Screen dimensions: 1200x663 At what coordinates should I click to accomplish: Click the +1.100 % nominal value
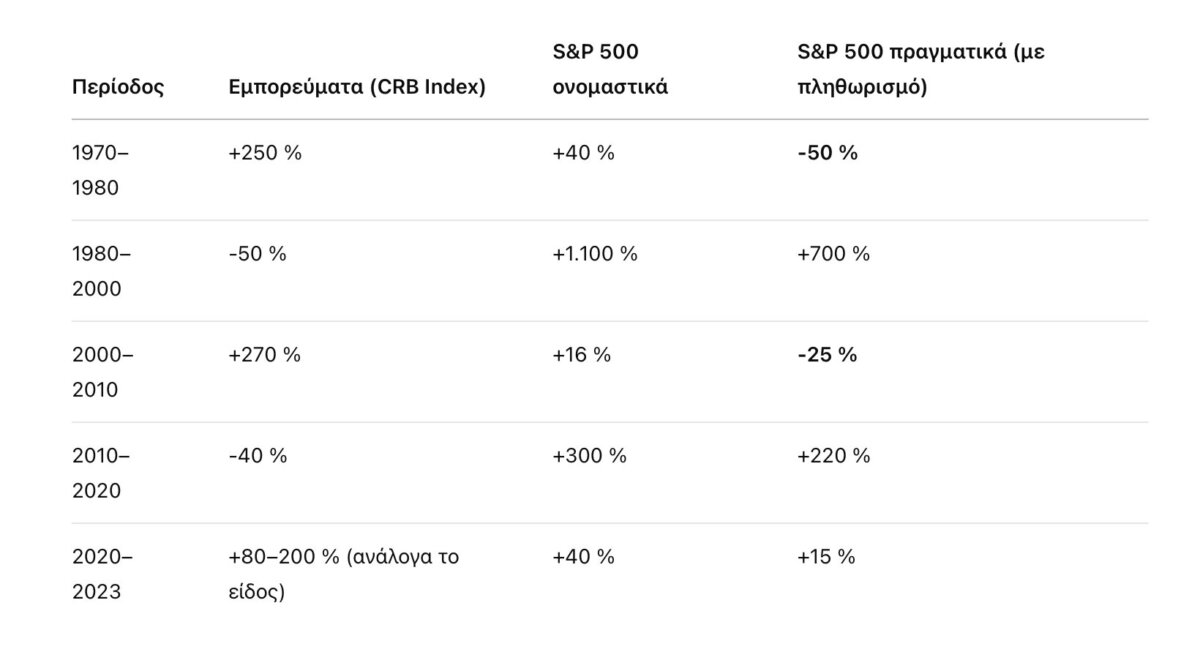tap(594, 254)
